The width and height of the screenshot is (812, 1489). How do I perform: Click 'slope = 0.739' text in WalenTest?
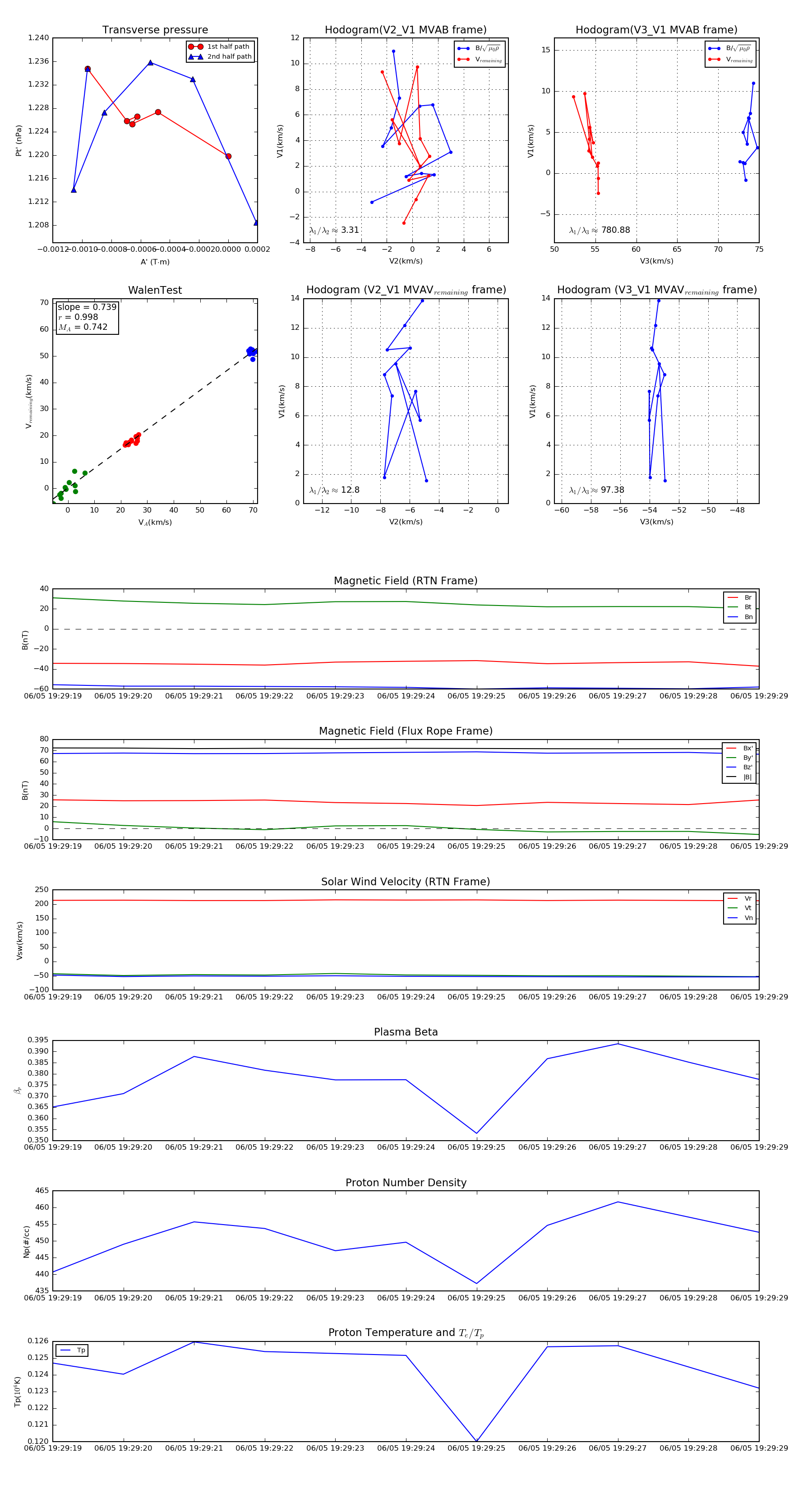pos(87,307)
